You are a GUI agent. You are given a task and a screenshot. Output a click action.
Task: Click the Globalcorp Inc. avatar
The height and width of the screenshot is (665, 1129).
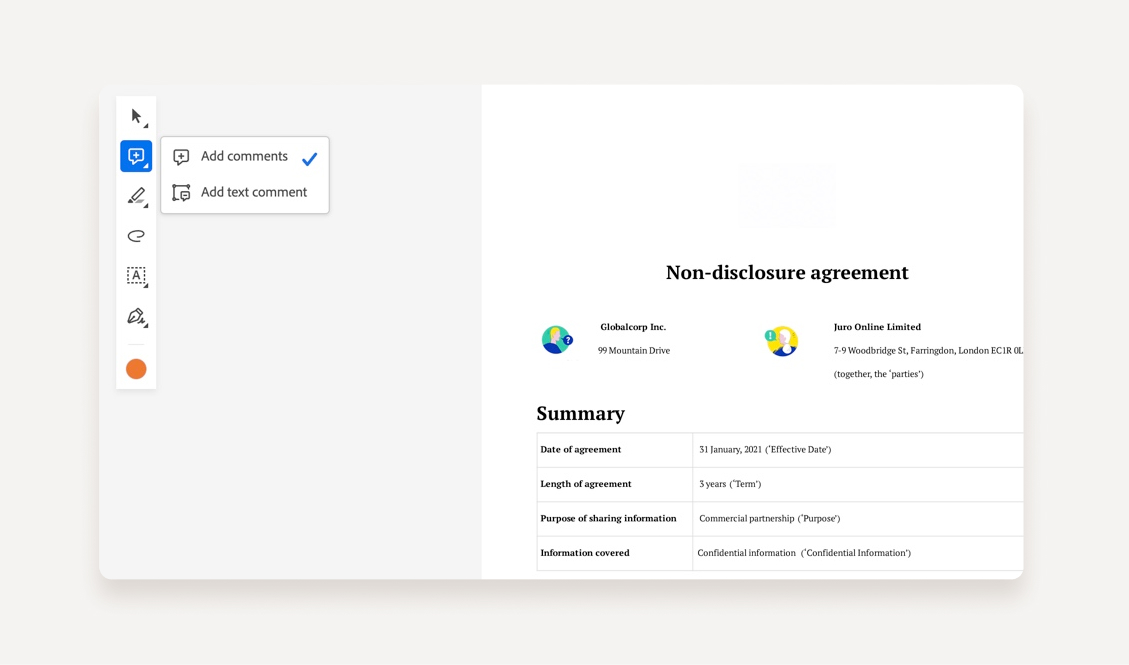(x=557, y=340)
